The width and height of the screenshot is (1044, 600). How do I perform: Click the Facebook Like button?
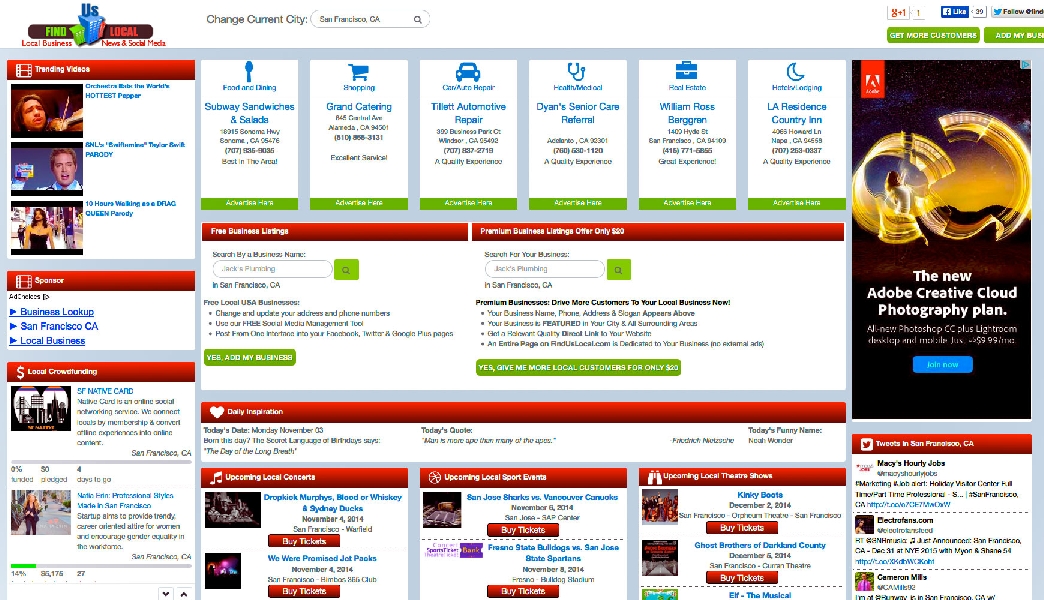click(954, 12)
